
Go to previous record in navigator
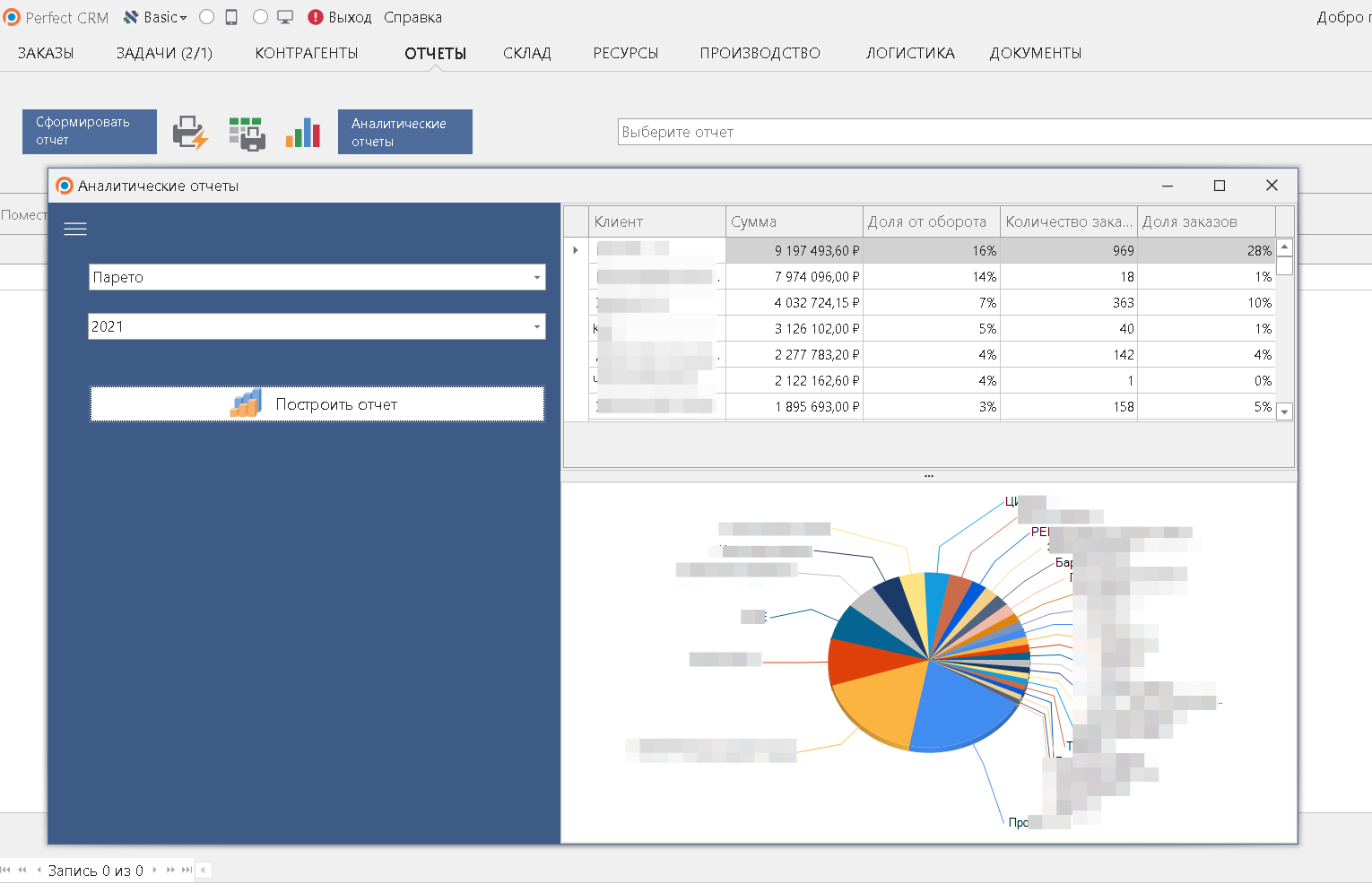pyautogui.click(x=39, y=870)
